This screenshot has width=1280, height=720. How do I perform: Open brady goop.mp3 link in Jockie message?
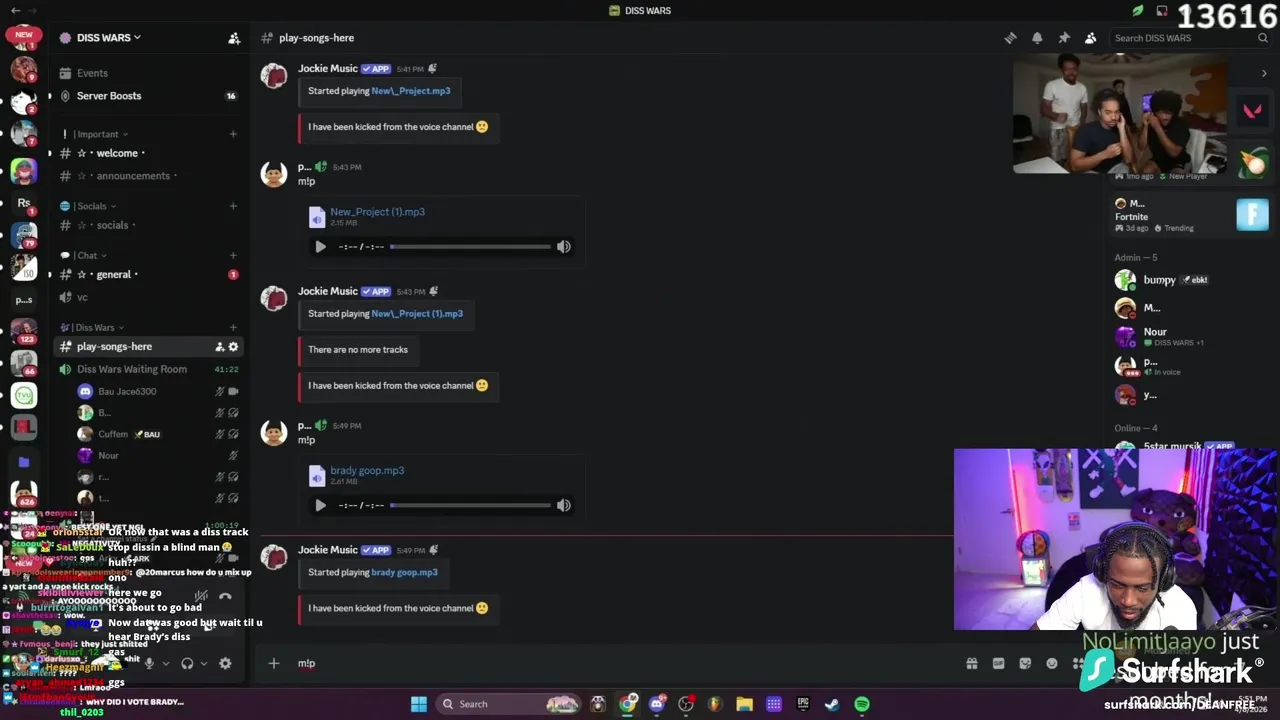point(404,573)
